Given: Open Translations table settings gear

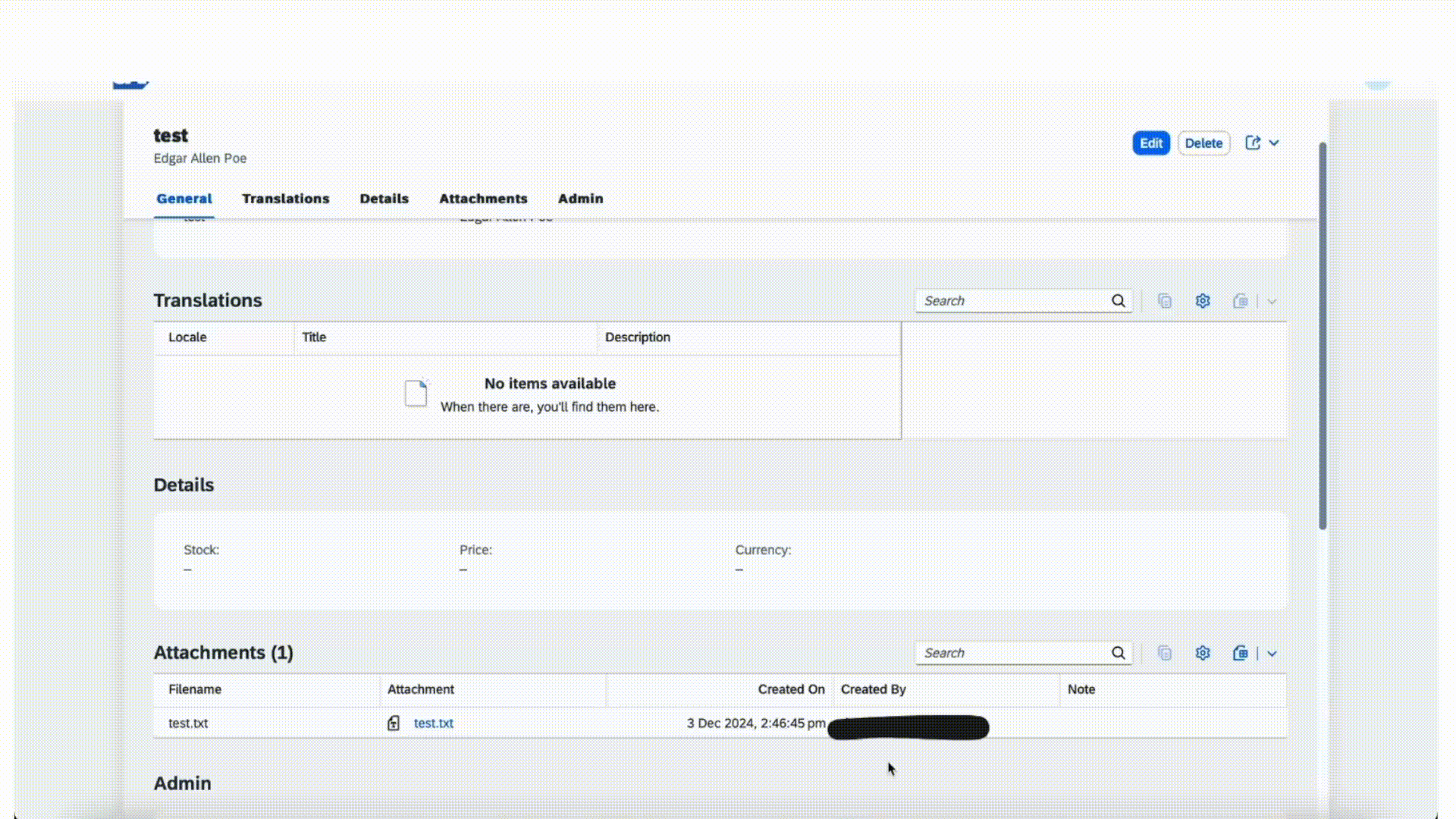Looking at the screenshot, I should point(1203,301).
